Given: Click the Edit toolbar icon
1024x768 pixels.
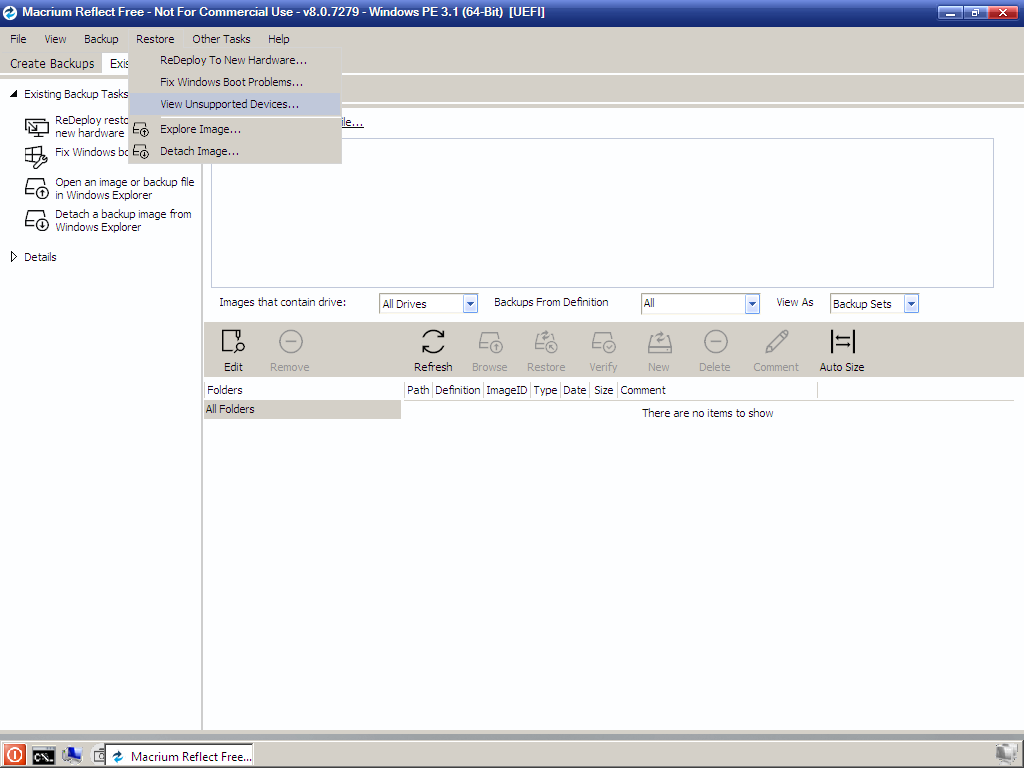Looking at the screenshot, I should coord(233,342).
